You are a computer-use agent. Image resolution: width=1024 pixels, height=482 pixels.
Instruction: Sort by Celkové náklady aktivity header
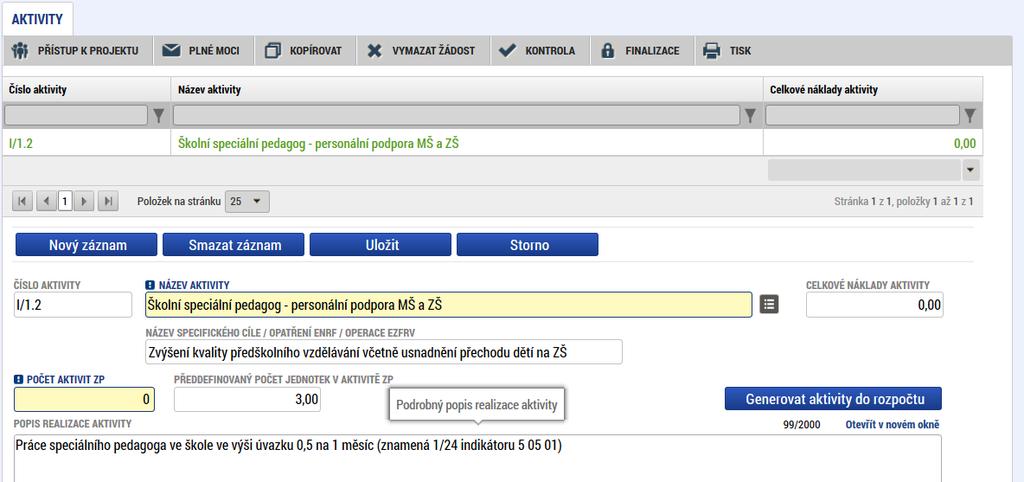coord(872,90)
